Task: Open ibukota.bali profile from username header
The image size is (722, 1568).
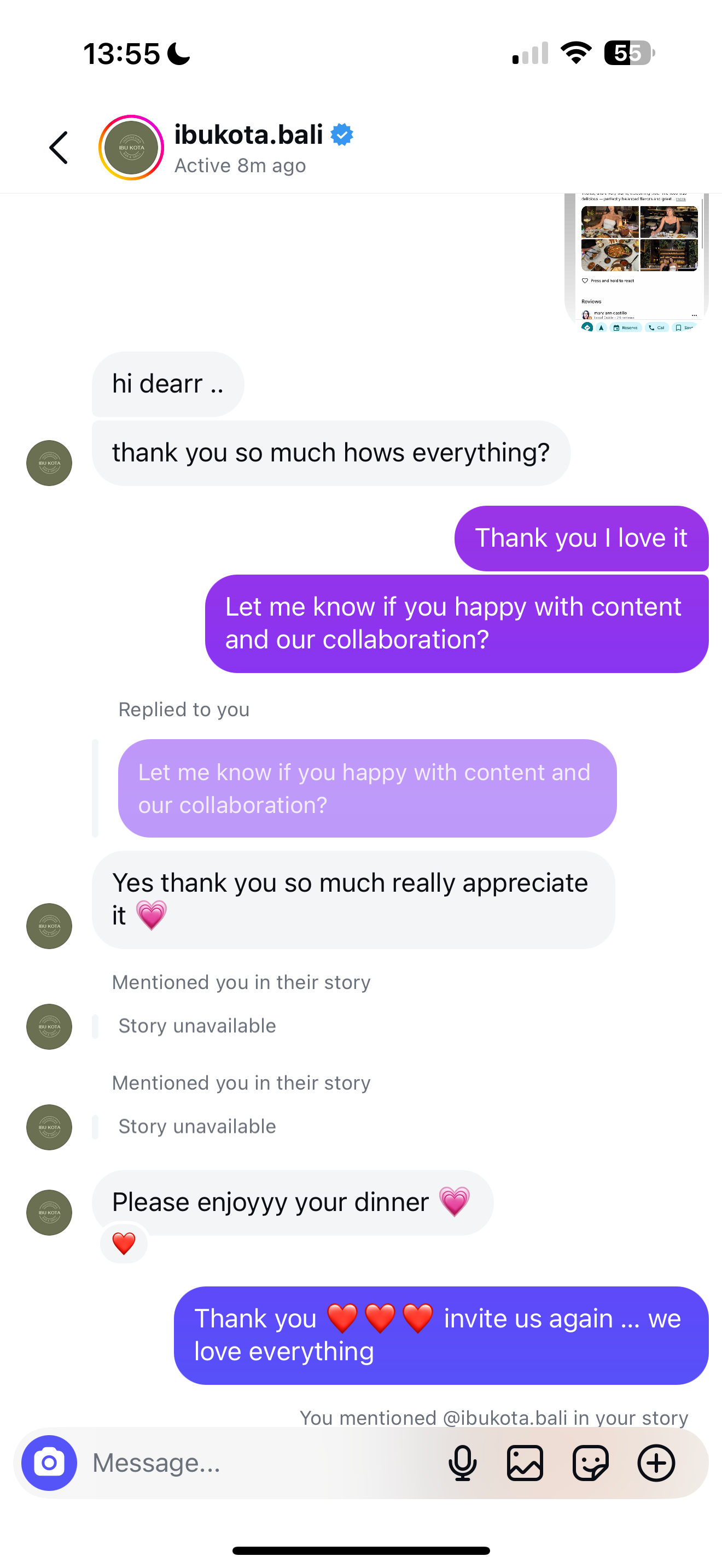Action: coord(248,134)
